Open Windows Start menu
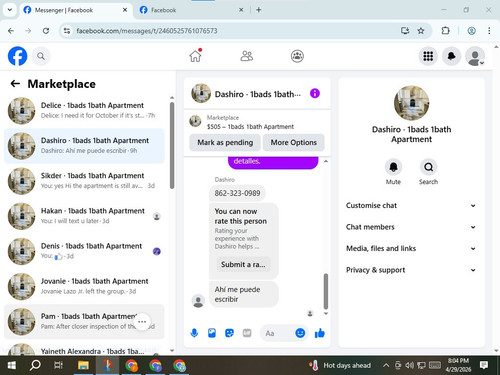 point(12,365)
